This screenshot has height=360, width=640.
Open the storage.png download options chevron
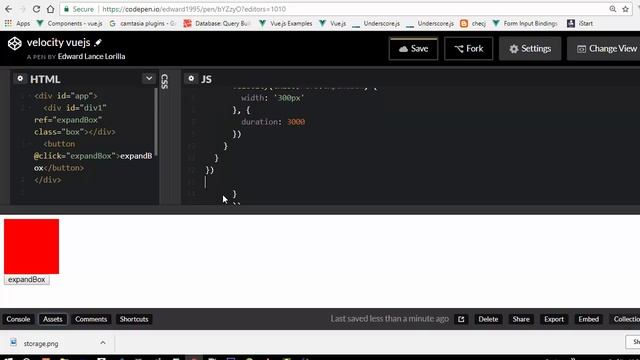tap(103, 343)
